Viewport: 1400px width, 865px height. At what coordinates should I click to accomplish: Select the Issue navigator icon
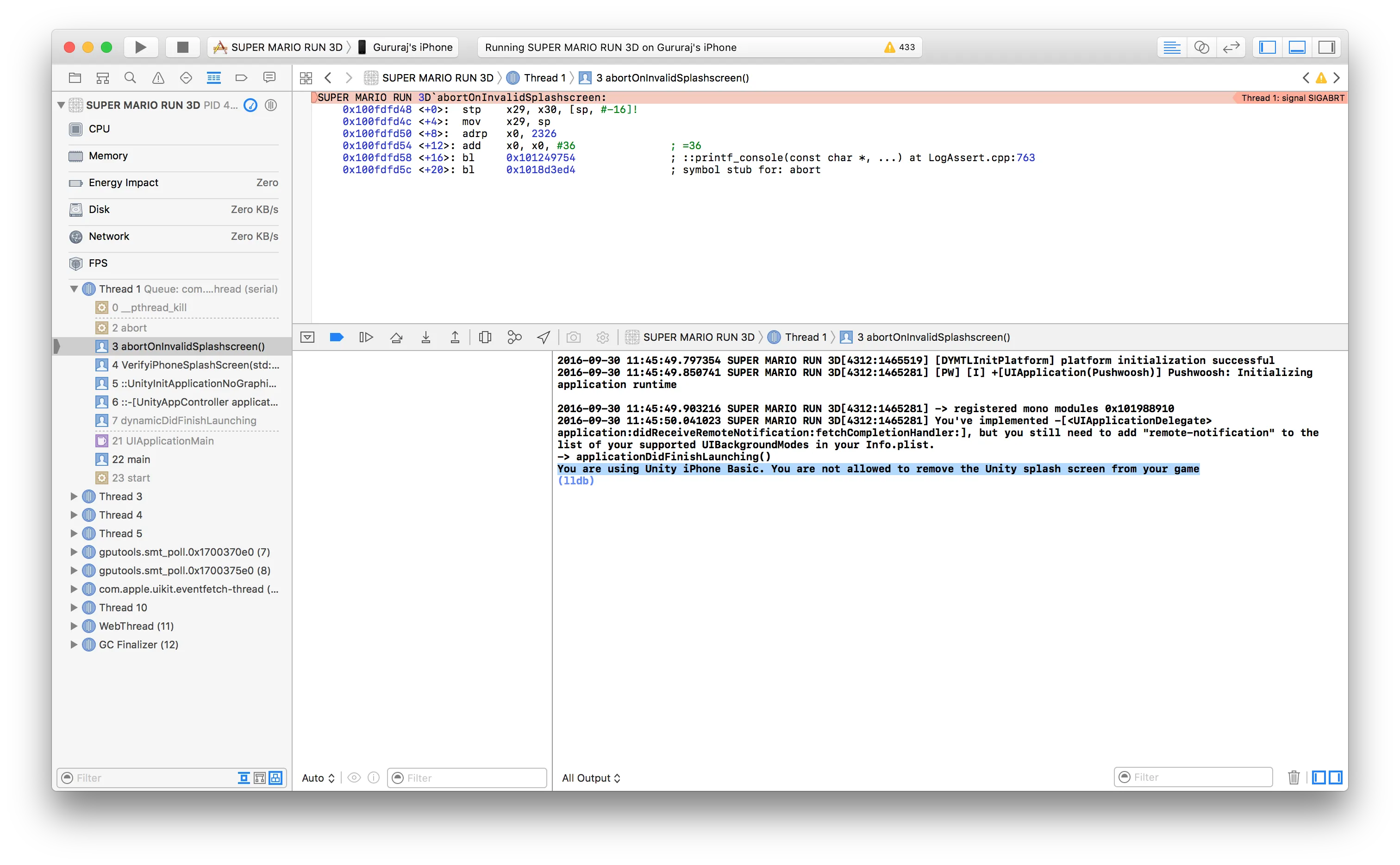point(158,78)
